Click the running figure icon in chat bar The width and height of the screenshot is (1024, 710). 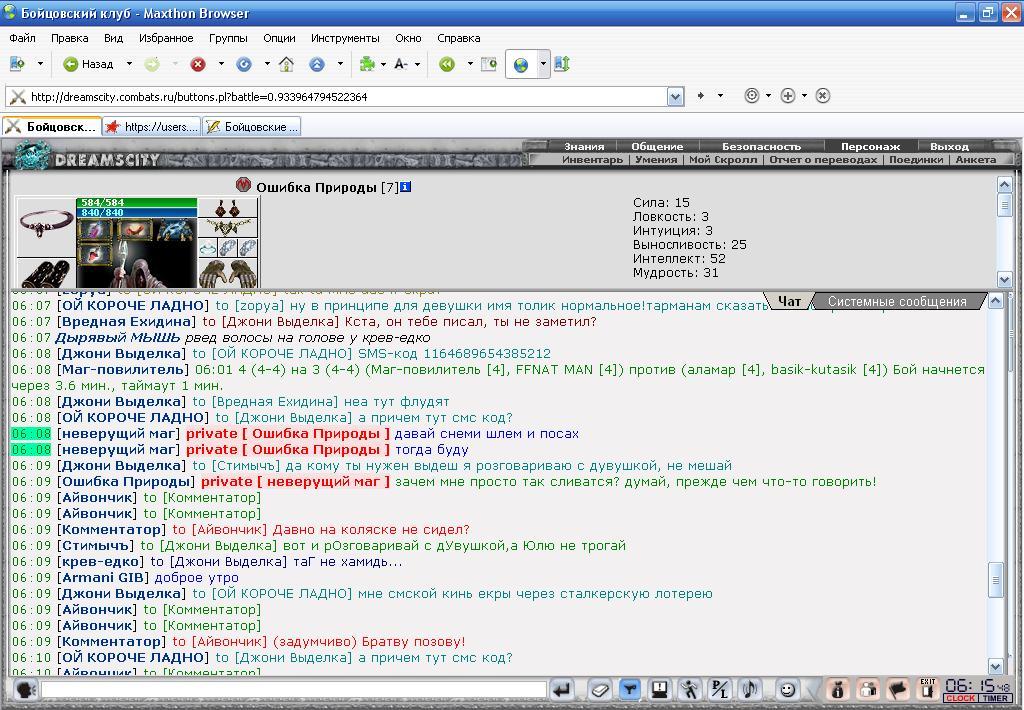(x=690, y=689)
